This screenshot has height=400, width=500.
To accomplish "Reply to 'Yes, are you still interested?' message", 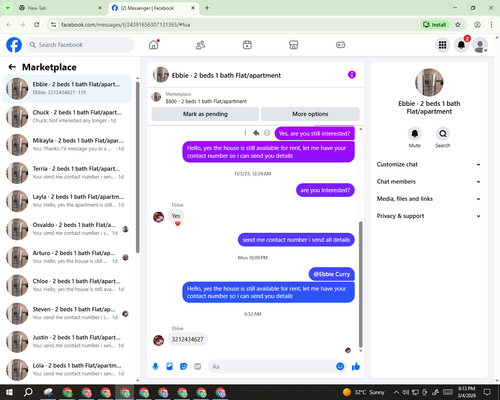I will [256, 133].
